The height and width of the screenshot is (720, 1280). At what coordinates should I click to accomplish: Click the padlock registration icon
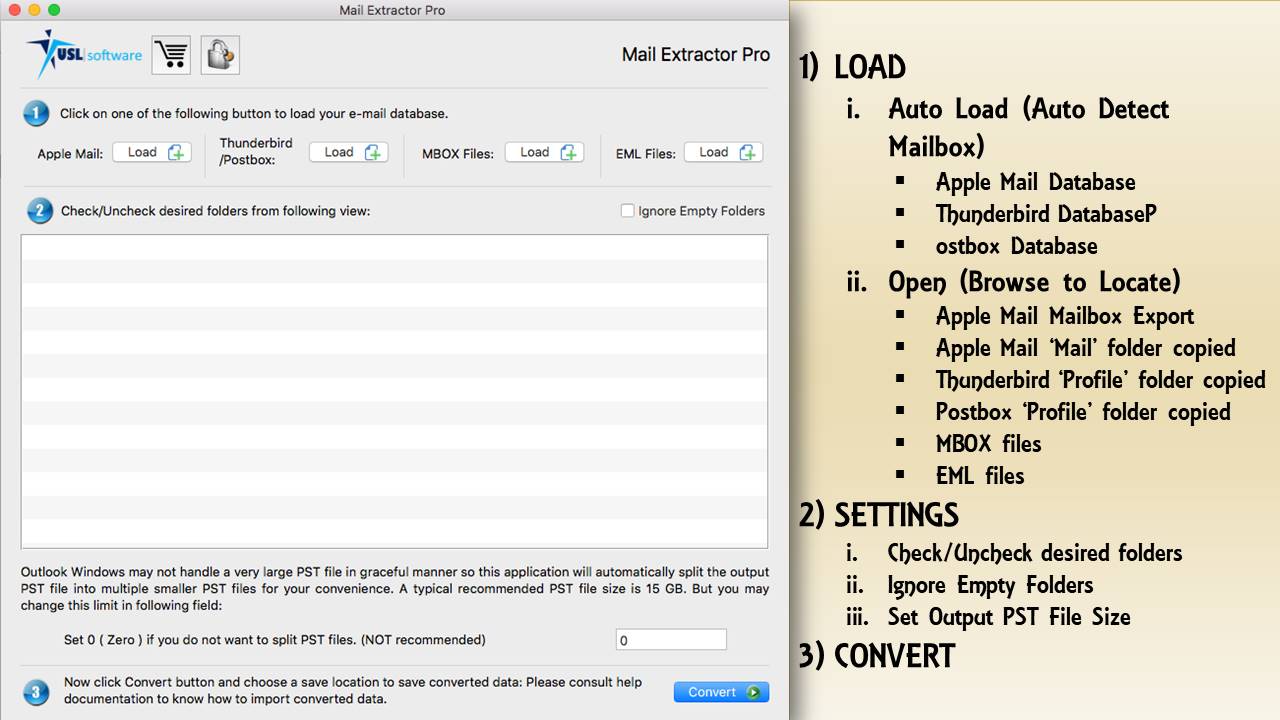click(220, 55)
